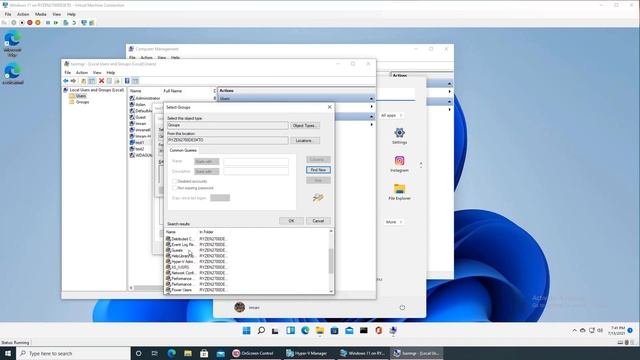
Task: Open Office icon on guest taskbar
Action: [x=378, y=331]
